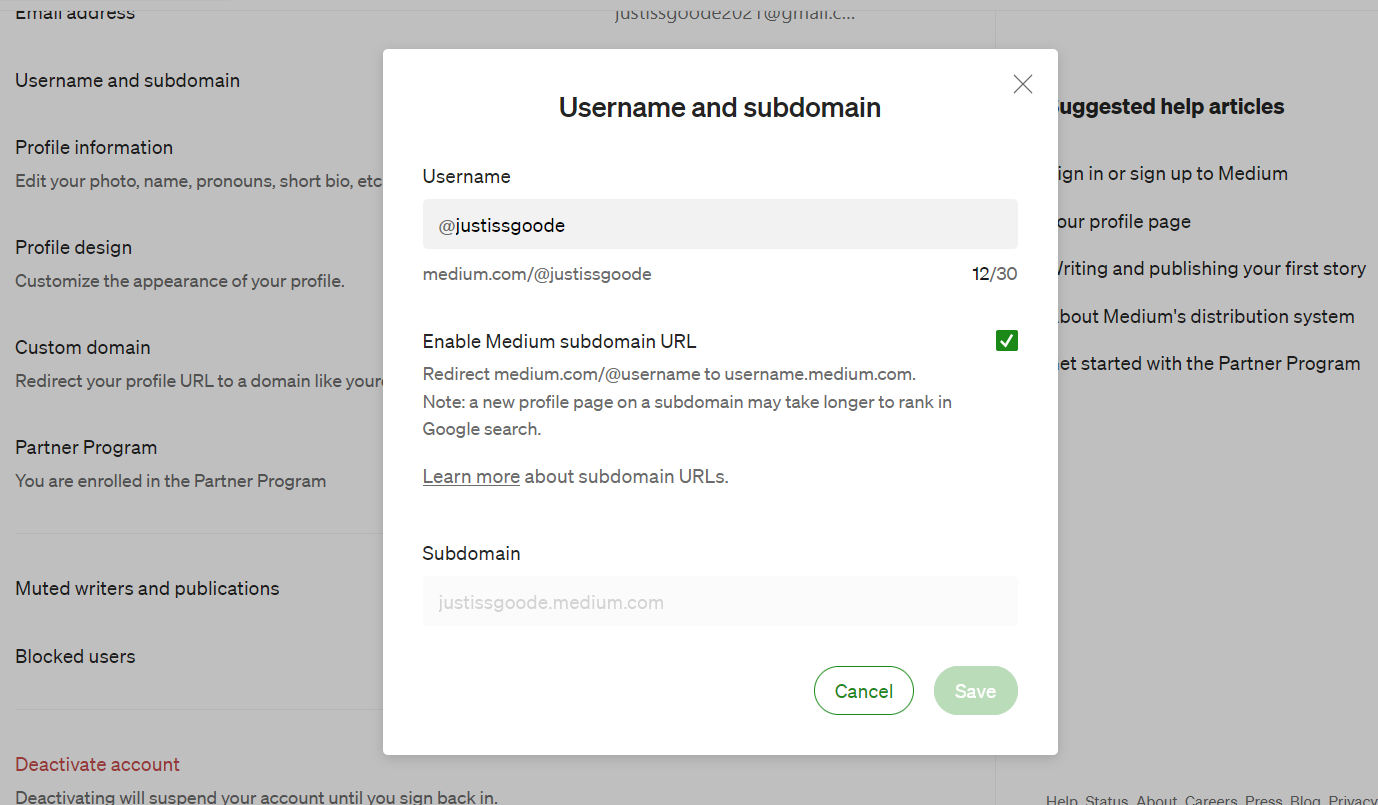Select the '12/30' character counter
1378x805 pixels.
pos(995,274)
